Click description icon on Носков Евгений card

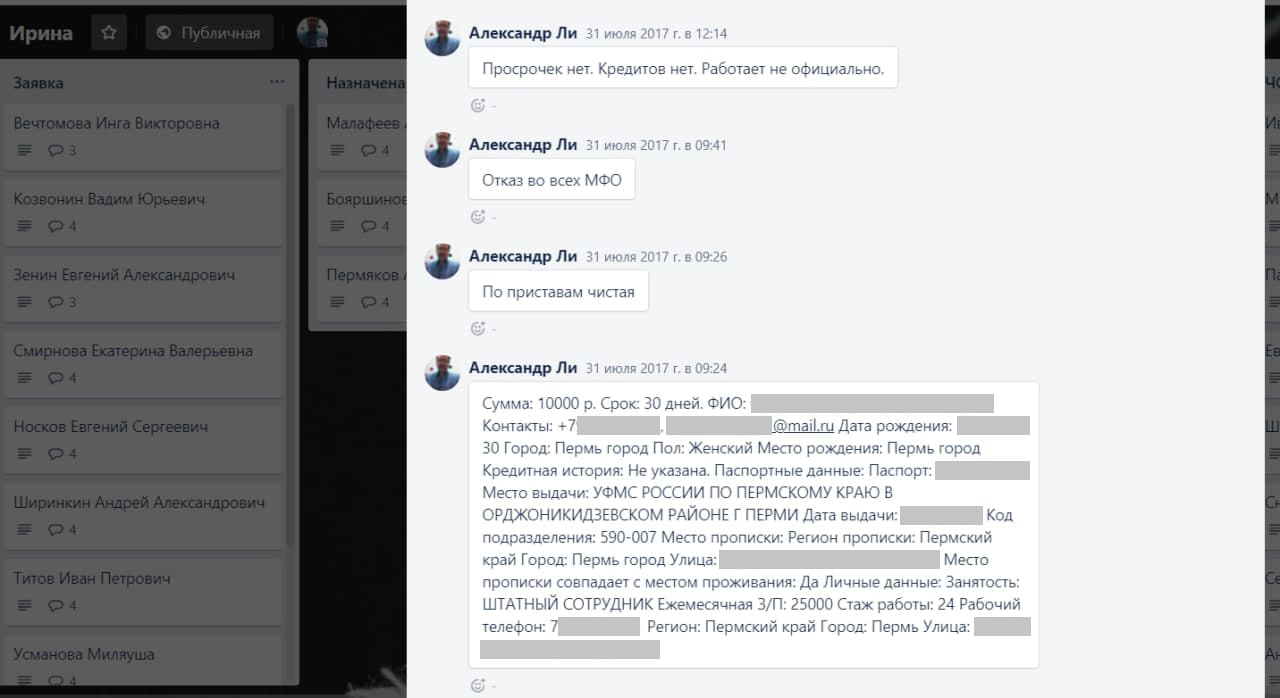(25, 454)
